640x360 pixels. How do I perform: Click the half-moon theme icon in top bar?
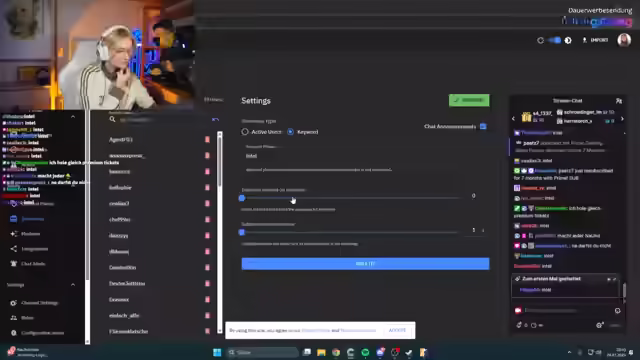568,40
